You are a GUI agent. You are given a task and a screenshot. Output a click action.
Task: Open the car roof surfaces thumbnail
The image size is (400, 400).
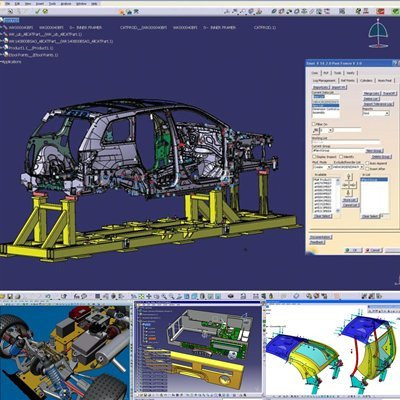333,351
